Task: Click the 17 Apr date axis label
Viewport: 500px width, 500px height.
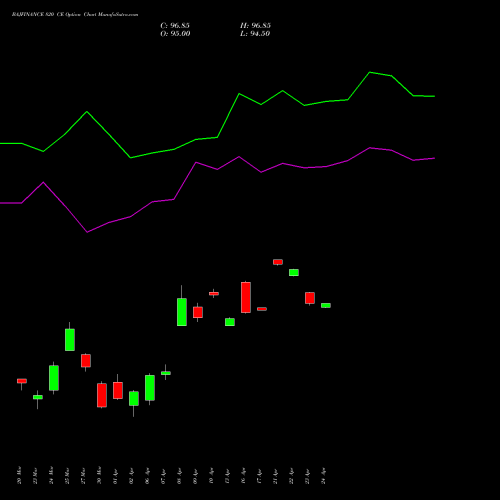Action: [259, 475]
